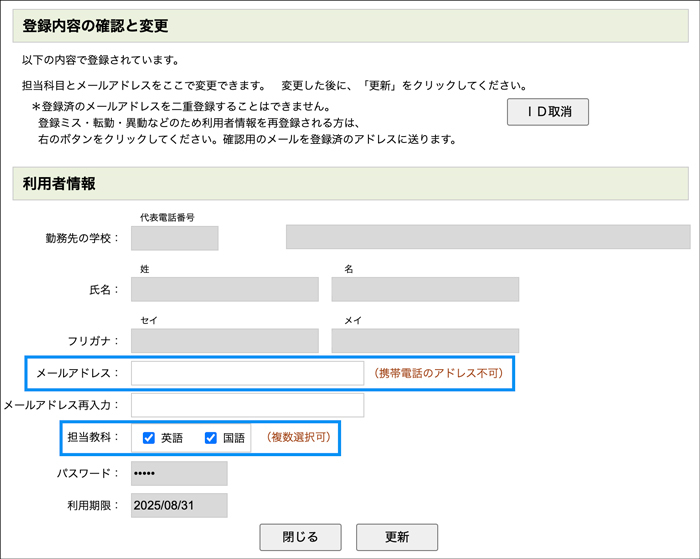The height and width of the screenshot is (559, 700).
Task: Uncheck the 国語 checkbox
Action: (211, 438)
